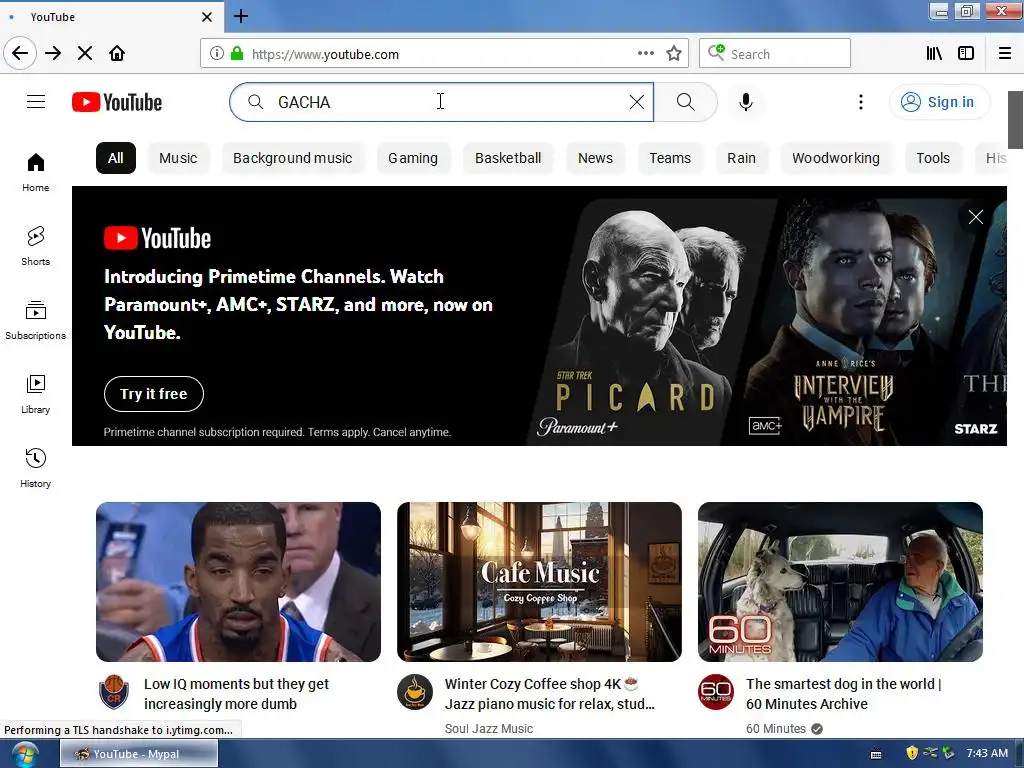Open the browser Library icon
This screenshot has height=768, width=1024.
coord(935,54)
